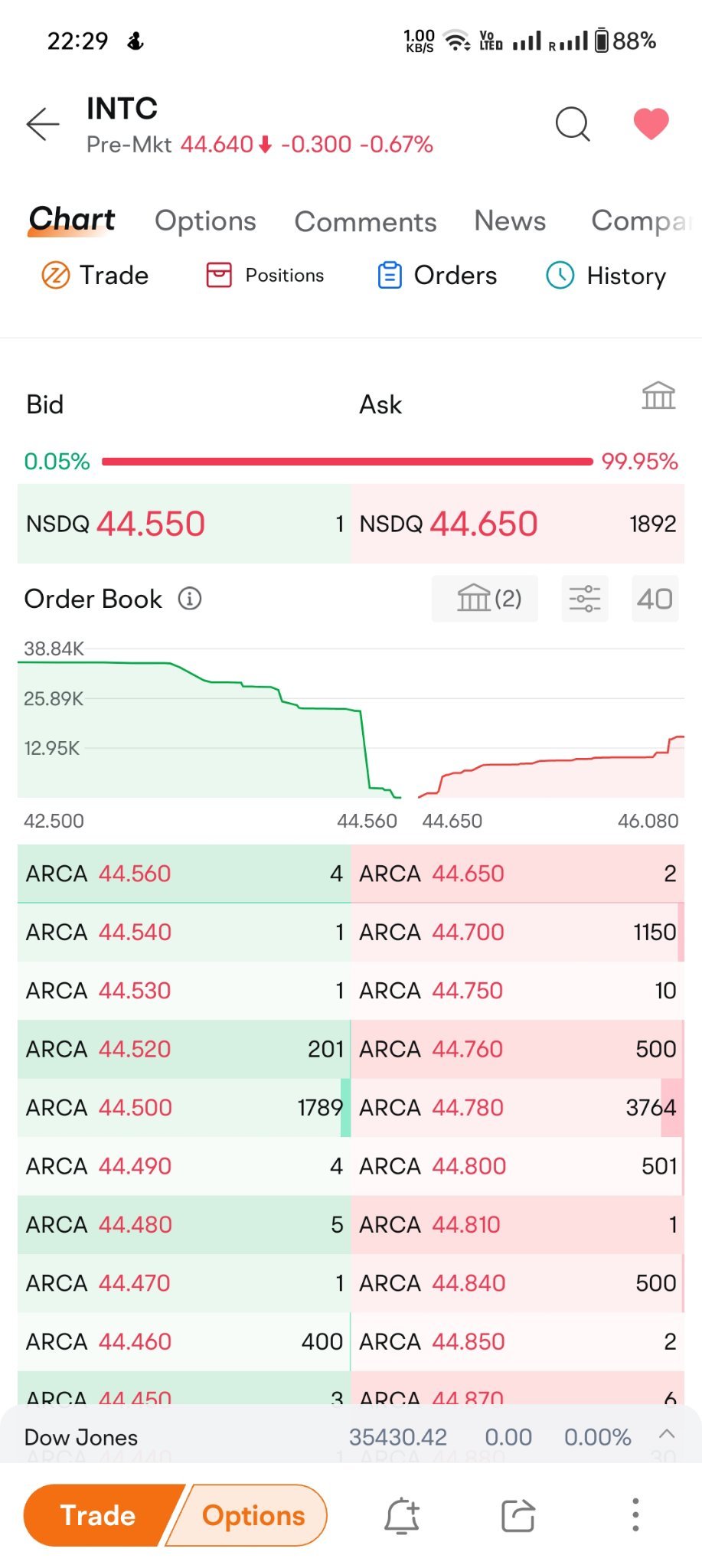Open the search magnifier icon

click(x=573, y=123)
